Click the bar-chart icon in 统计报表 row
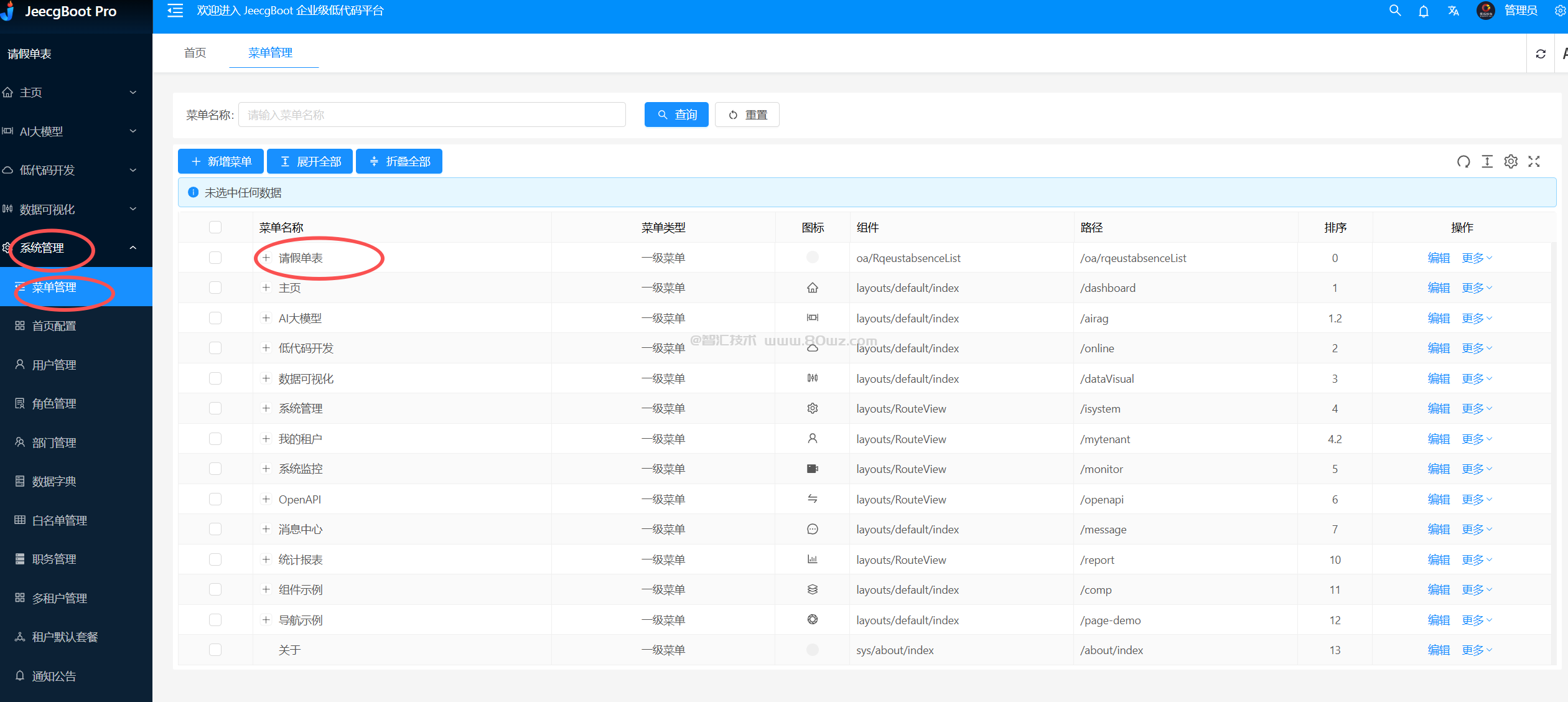Image resolution: width=1568 pixels, height=702 pixels. (813, 559)
